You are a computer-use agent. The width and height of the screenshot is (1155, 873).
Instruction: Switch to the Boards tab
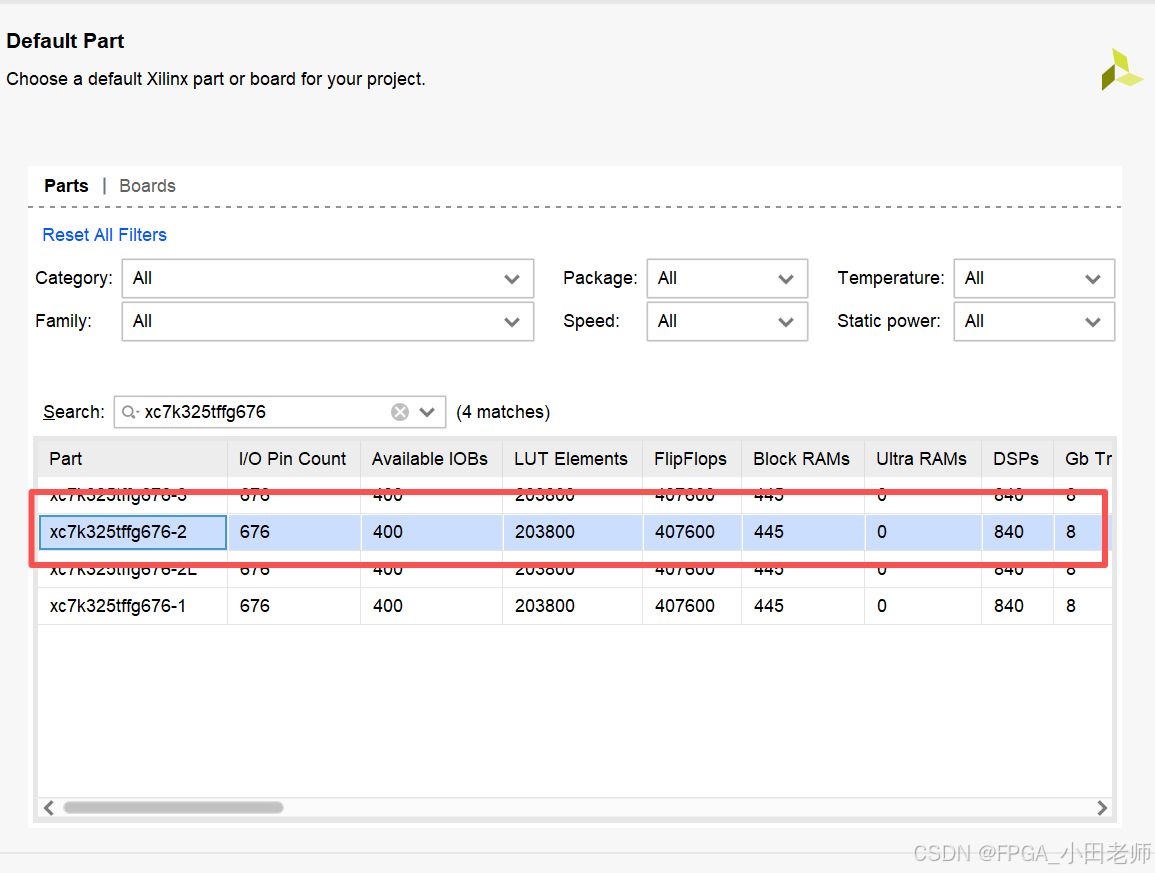point(147,186)
